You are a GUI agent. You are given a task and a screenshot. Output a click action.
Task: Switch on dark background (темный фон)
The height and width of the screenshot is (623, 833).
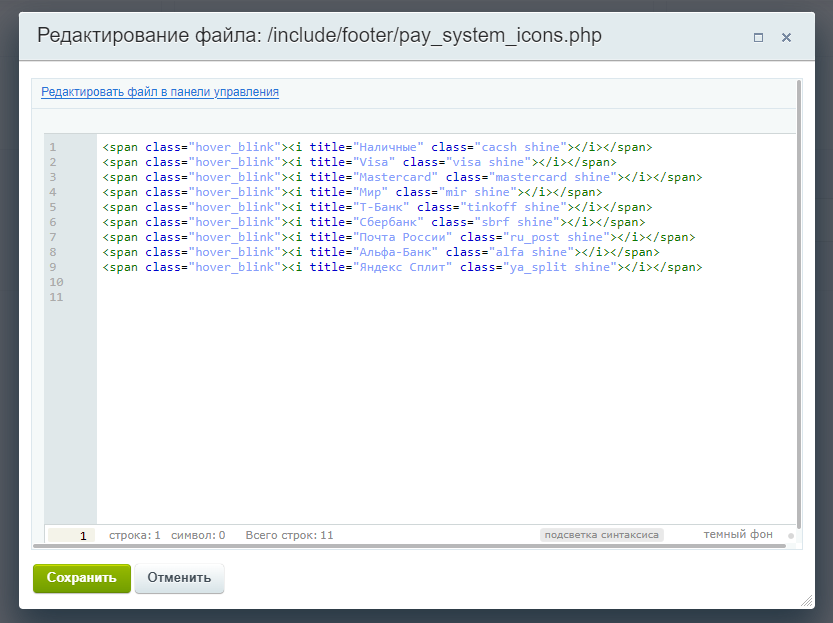click(x=738, y=535)
